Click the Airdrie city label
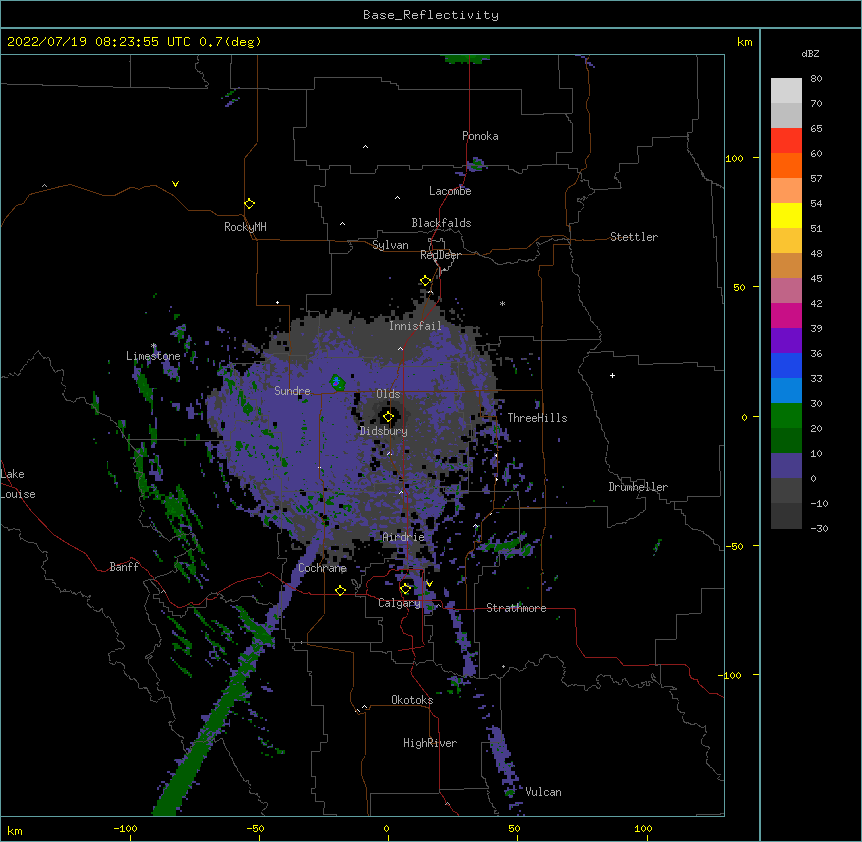 (404, 537)
